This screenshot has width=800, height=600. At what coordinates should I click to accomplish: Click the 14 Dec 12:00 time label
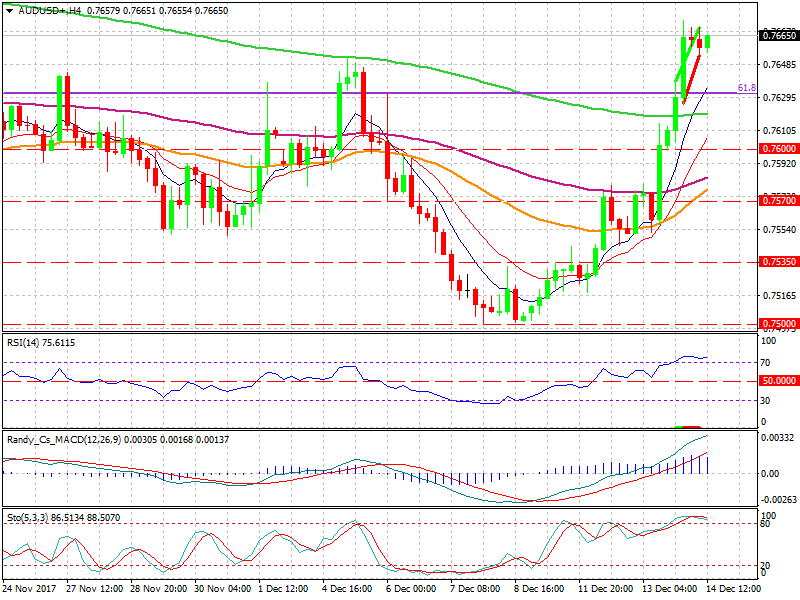[x=734, y=588]
